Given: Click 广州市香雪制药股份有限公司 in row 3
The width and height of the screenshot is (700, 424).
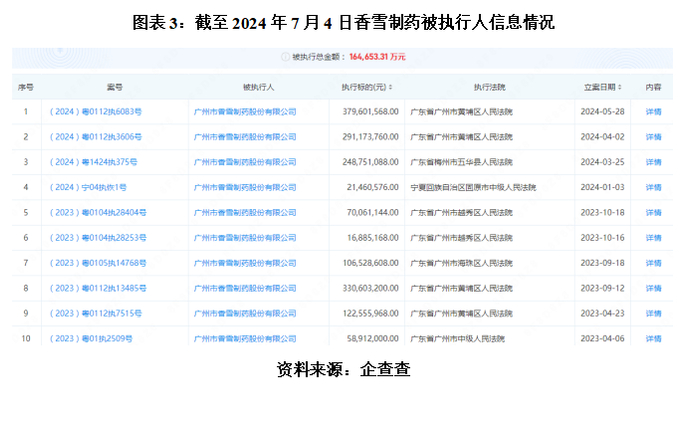Looking at the screenshot, I should coord(245,162).
